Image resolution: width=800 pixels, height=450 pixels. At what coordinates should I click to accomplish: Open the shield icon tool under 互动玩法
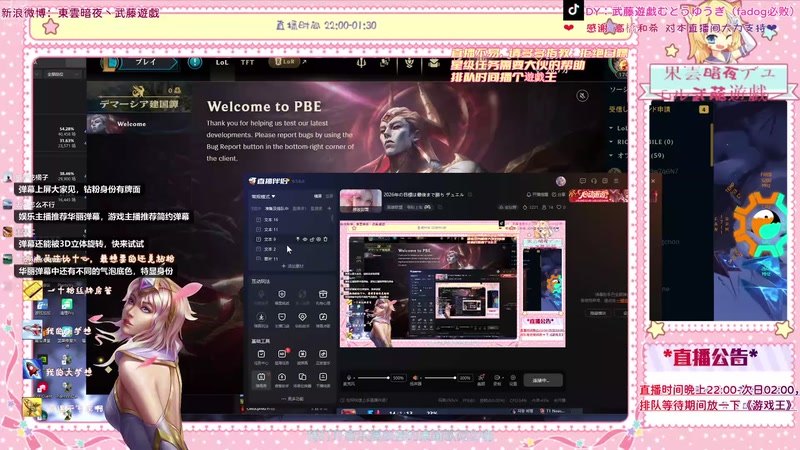(282, 296)
